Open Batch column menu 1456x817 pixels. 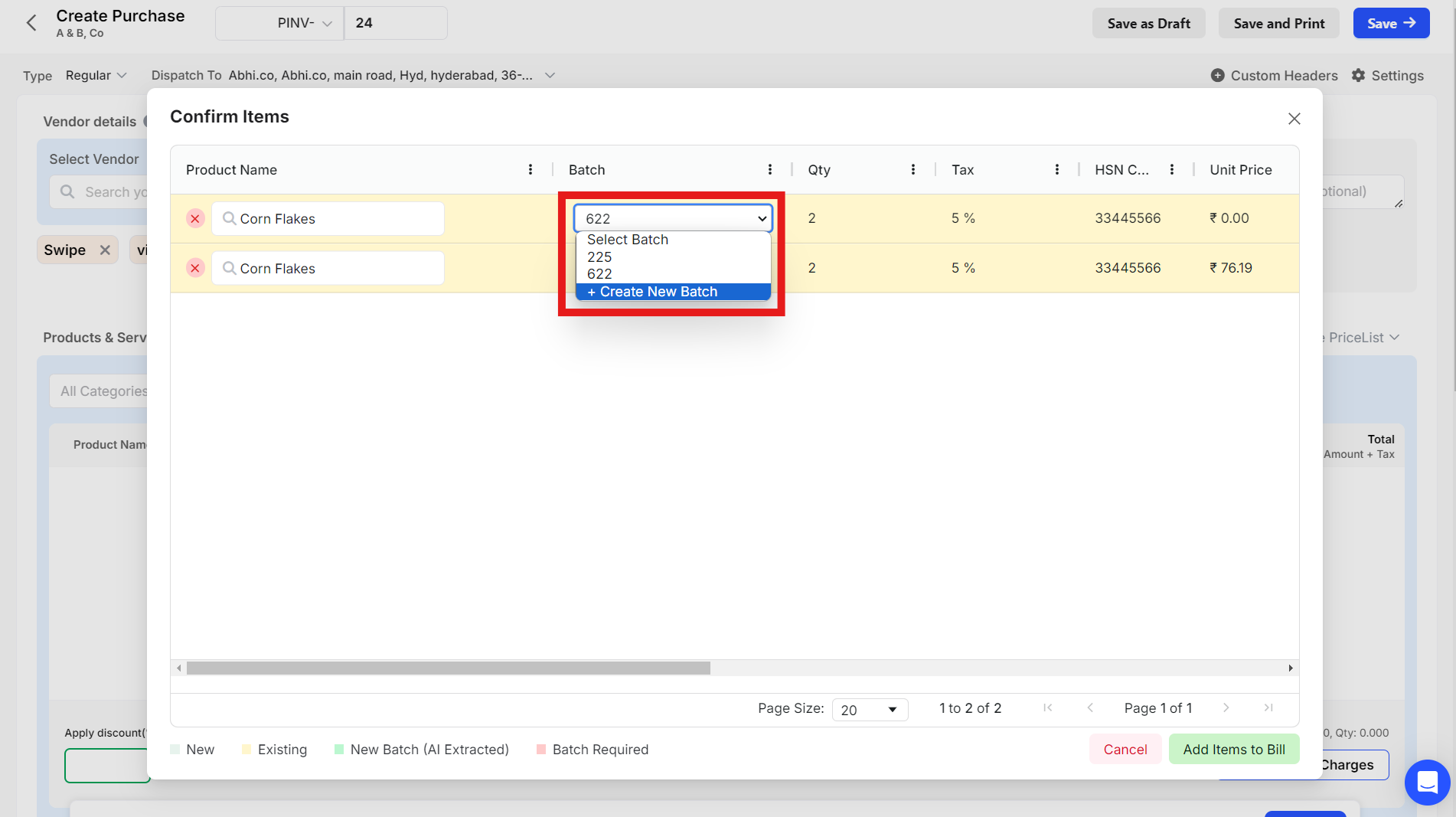click(769, 169)
